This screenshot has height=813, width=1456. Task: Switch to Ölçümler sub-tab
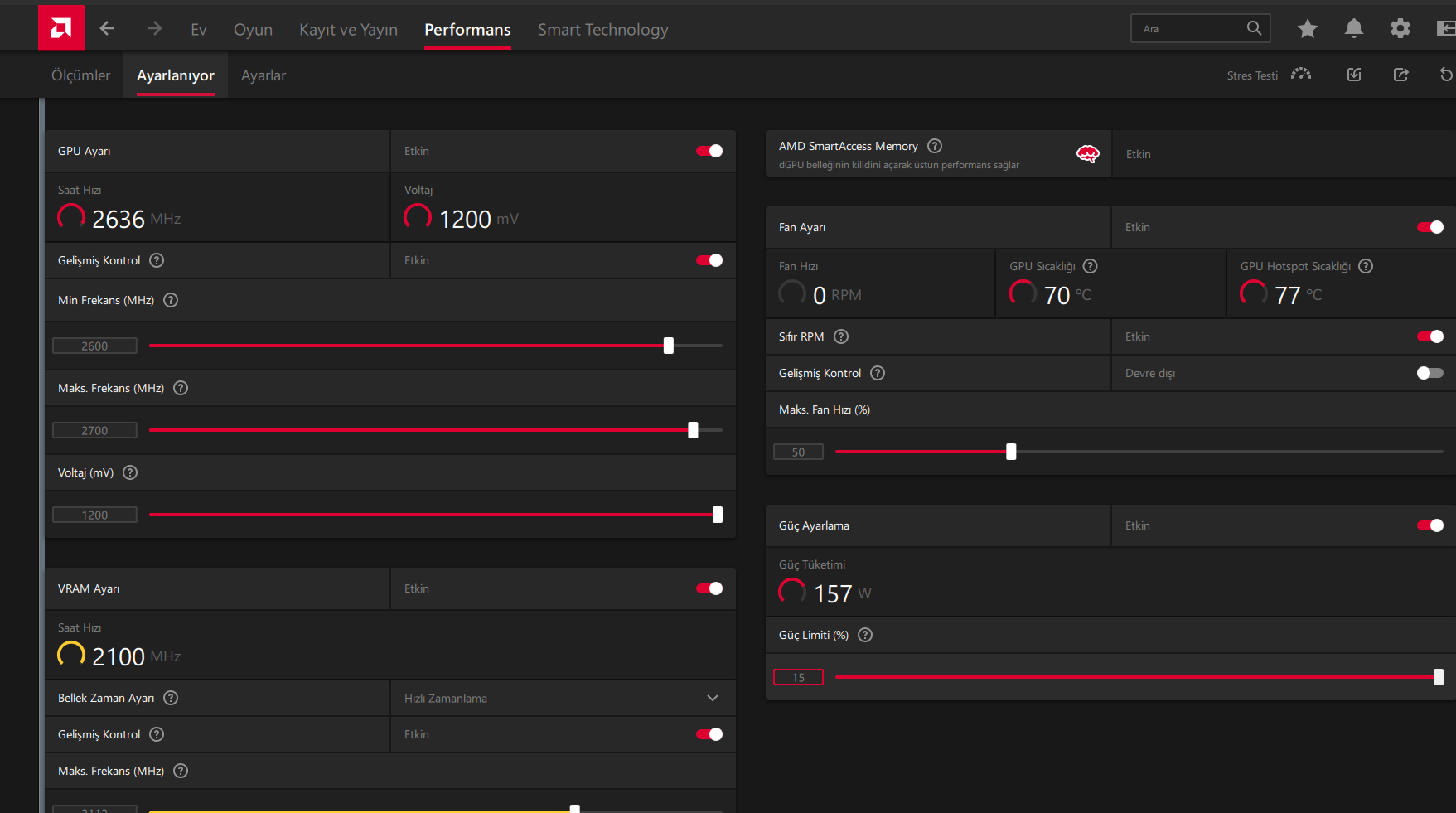pyautogui.click(x=80, y=75)
